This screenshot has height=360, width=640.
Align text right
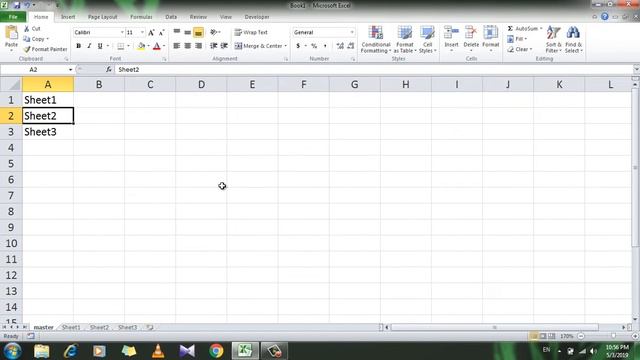point(199,46)
